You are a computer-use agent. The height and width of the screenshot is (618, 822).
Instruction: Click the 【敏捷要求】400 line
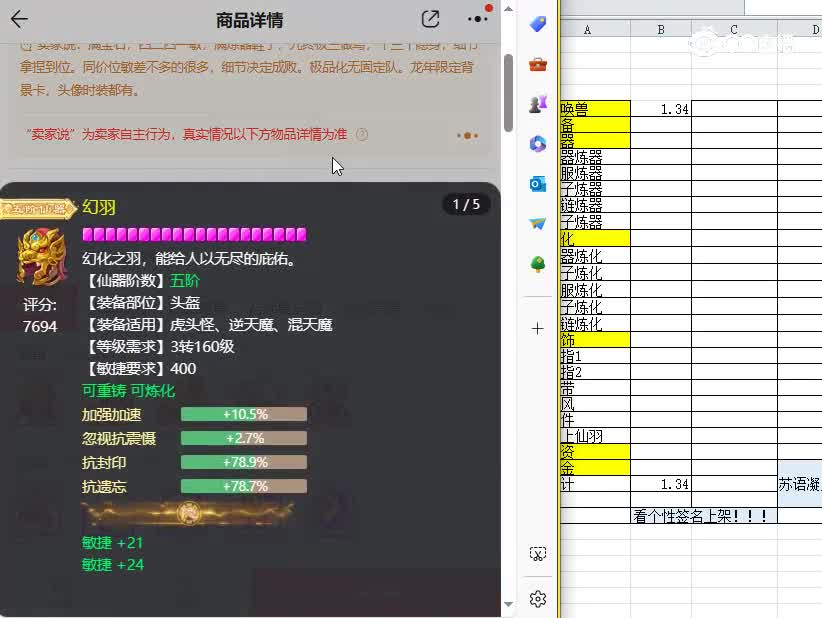click(x=139, y=368)
